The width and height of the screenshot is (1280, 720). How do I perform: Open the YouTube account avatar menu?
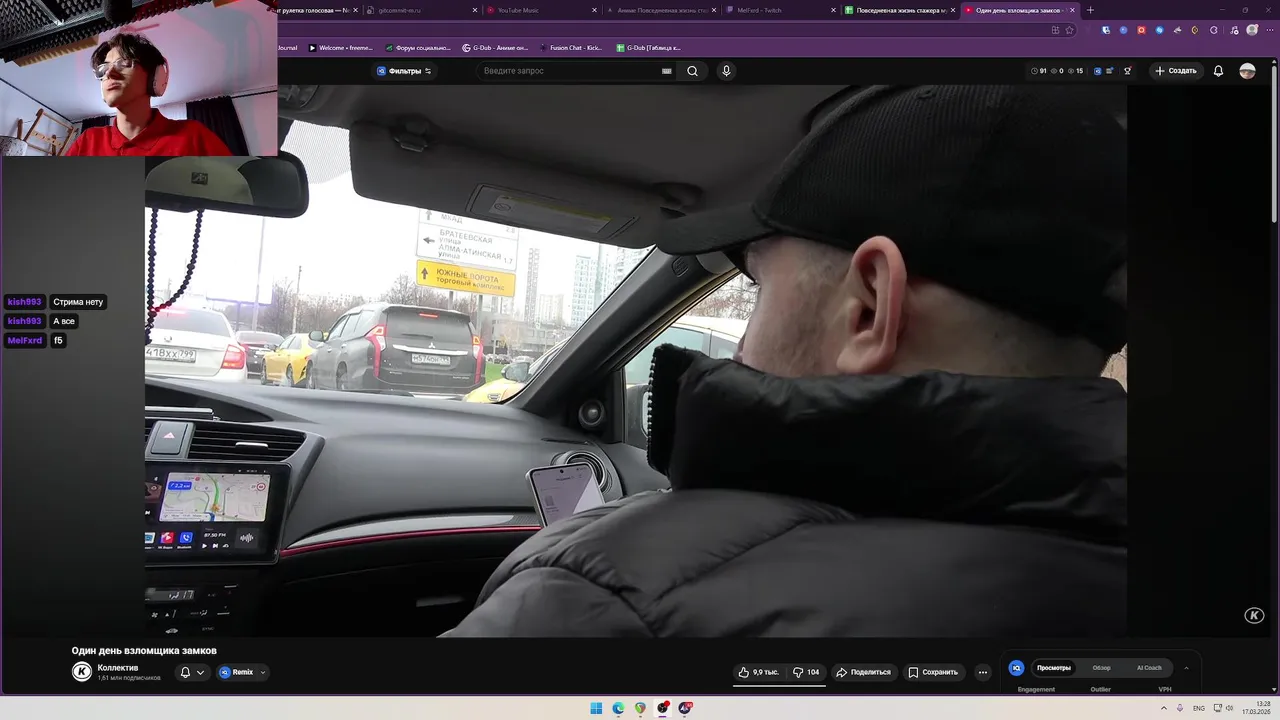point(1247,71)
